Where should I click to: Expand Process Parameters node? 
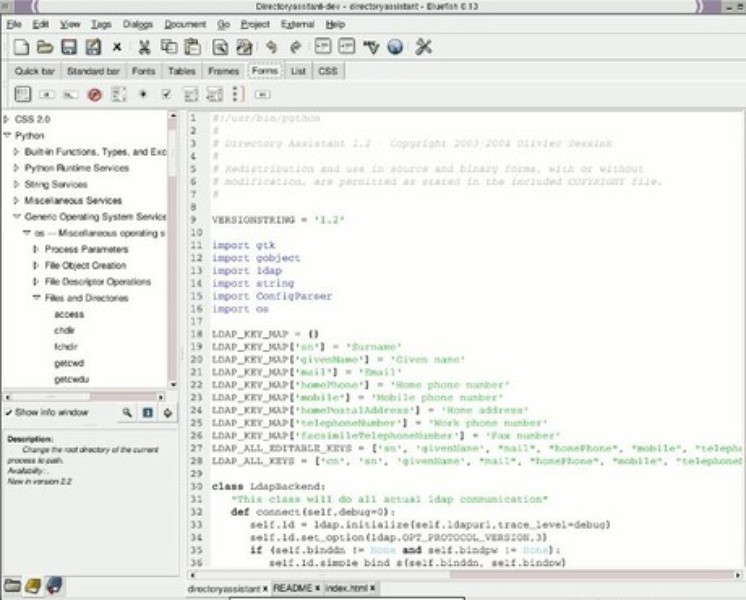pos(36,249)
